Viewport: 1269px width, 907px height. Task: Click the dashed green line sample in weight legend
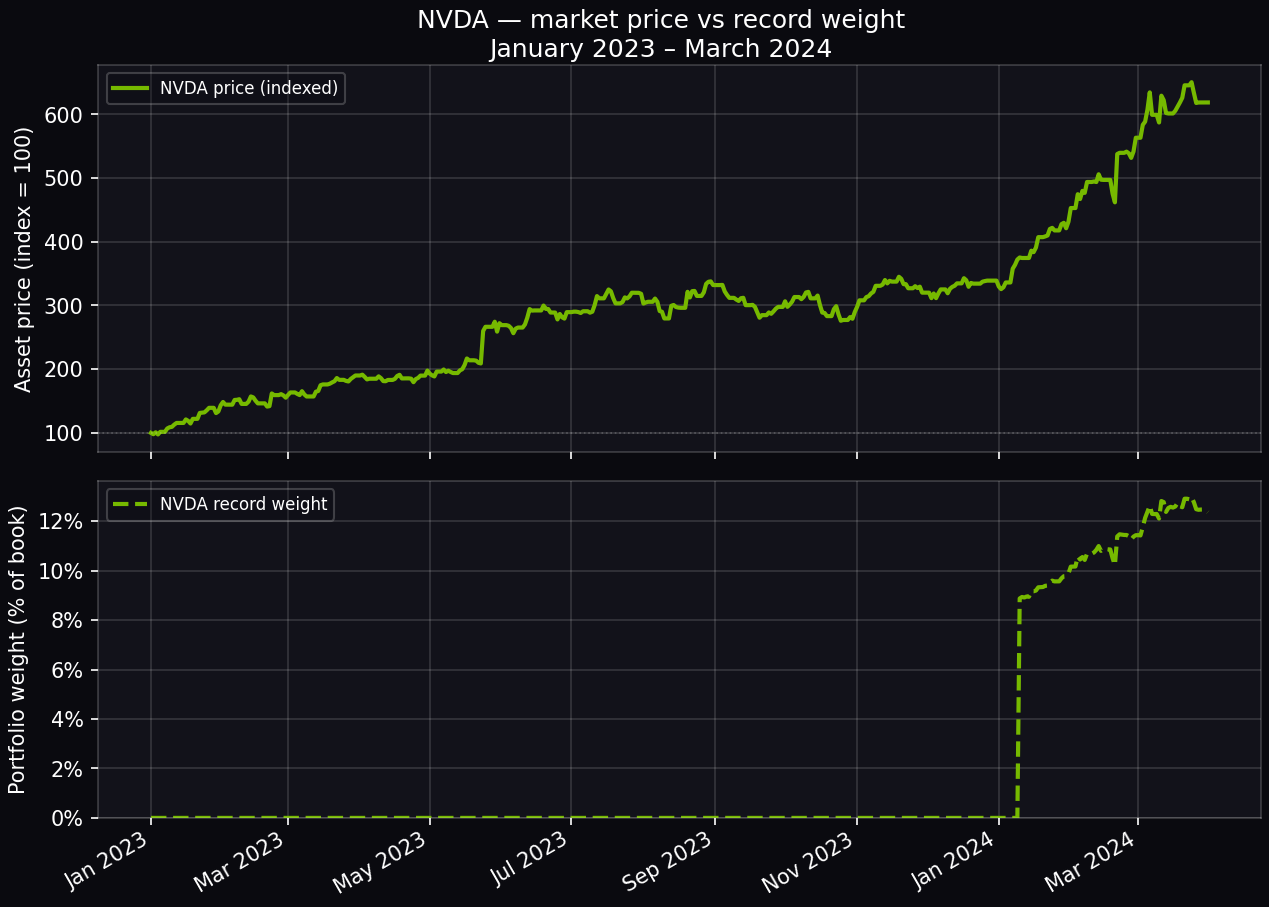[x=131, y=505]
